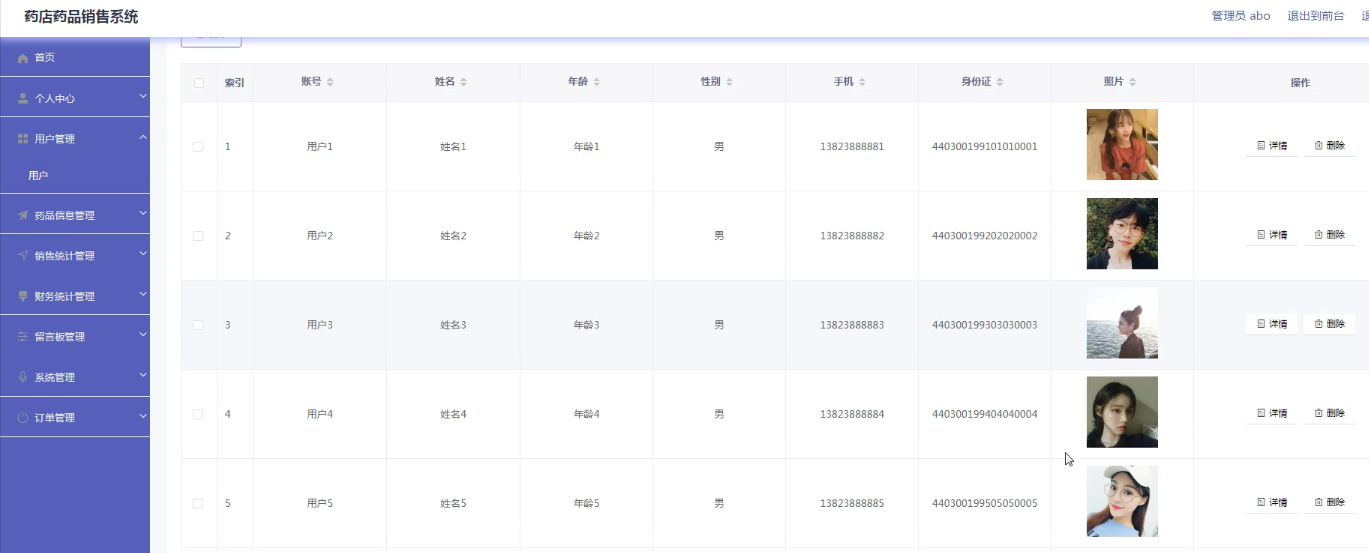The image size is (1369, 553).
Task: Click the icon beside 财务统计管理
Action: click(23, 296)
